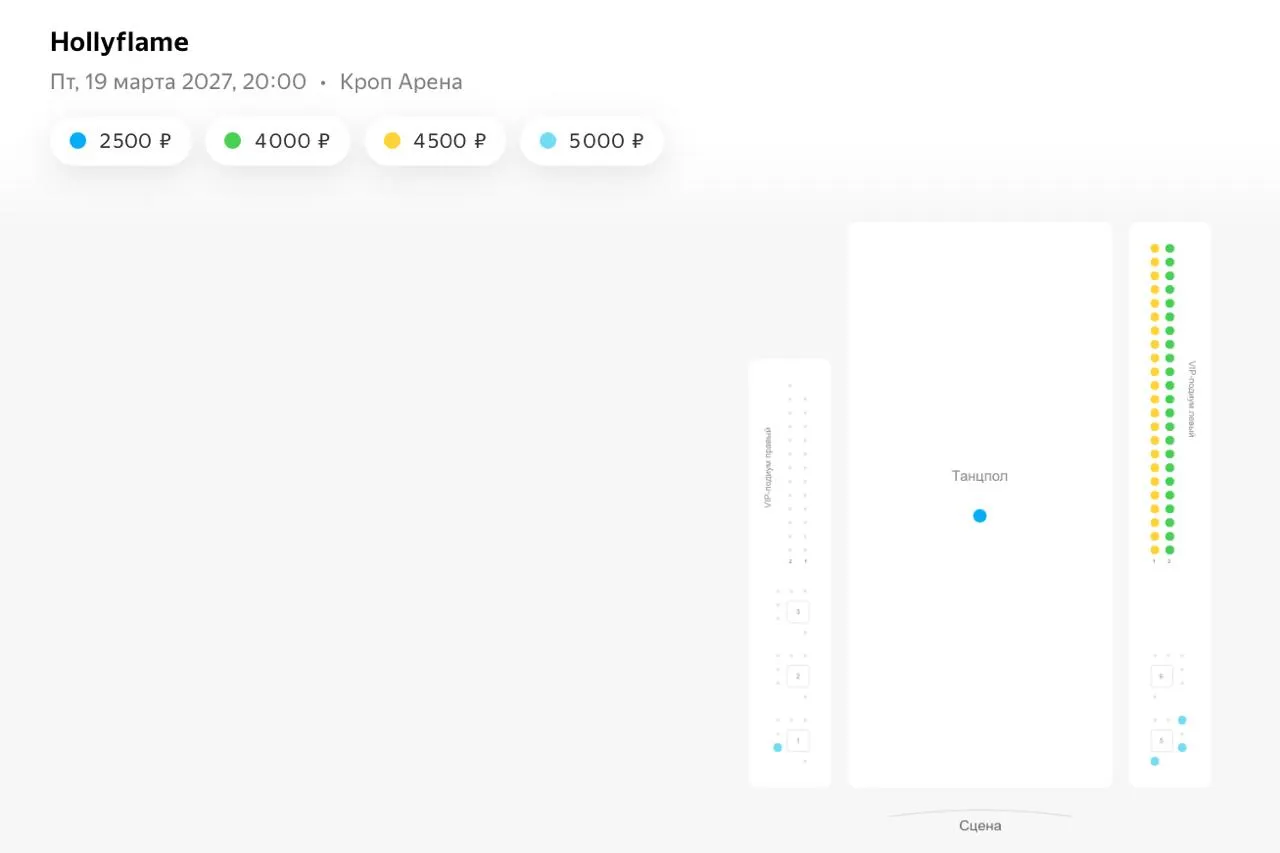This screenshot has height=853, width=1280.
Task: Choose the bottommost yellow seat in row 1
Action: 1155,550
